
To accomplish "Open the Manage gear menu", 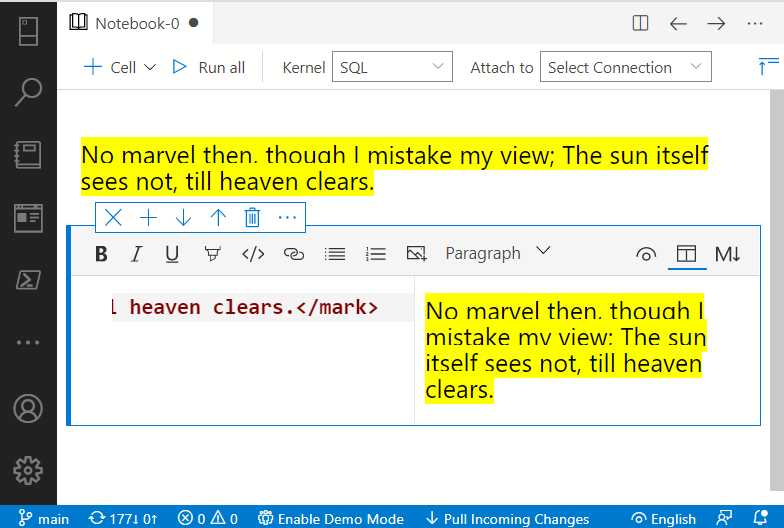I will point(28,470).
